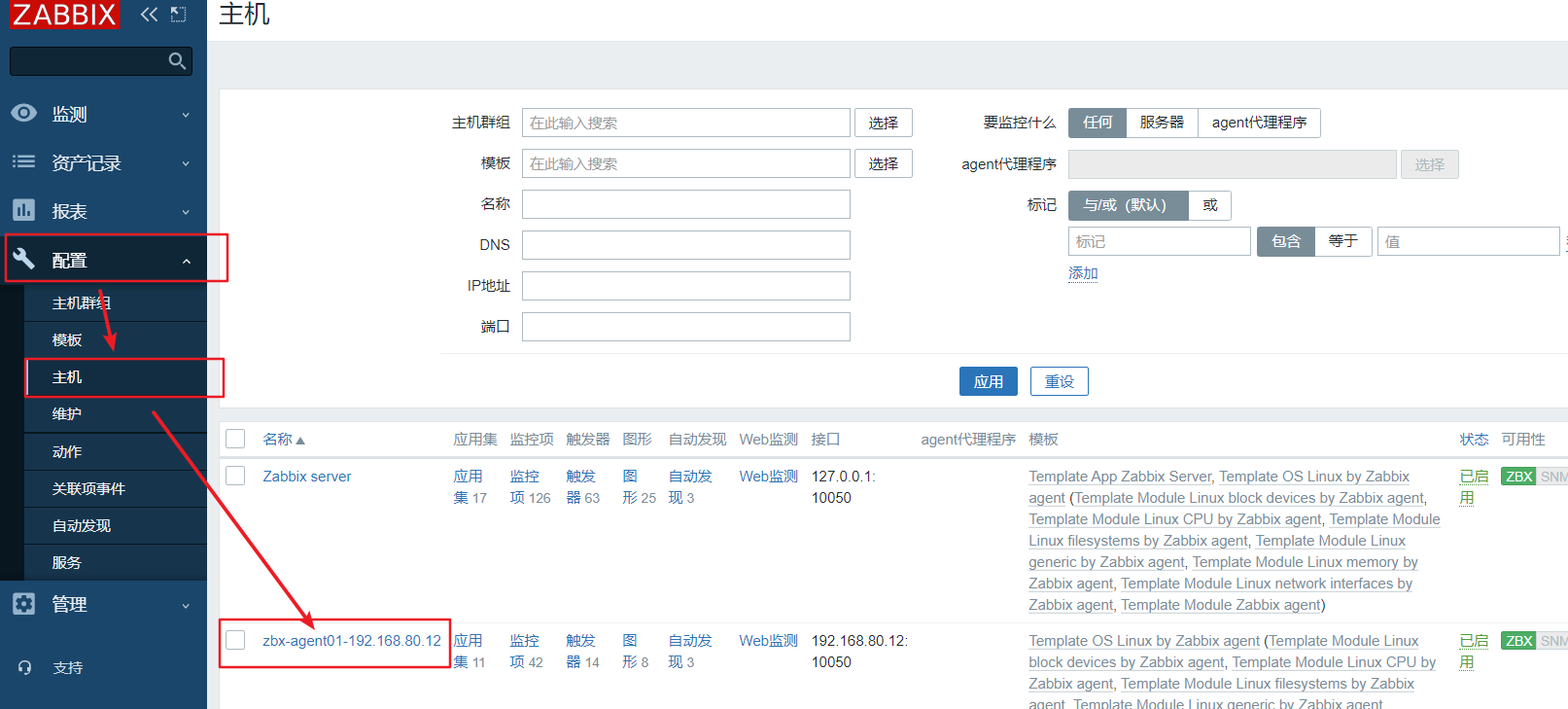Screen dimensions: 1568x709
Task: Select 包含 tag operator
Action: (x=1286, y=241)
